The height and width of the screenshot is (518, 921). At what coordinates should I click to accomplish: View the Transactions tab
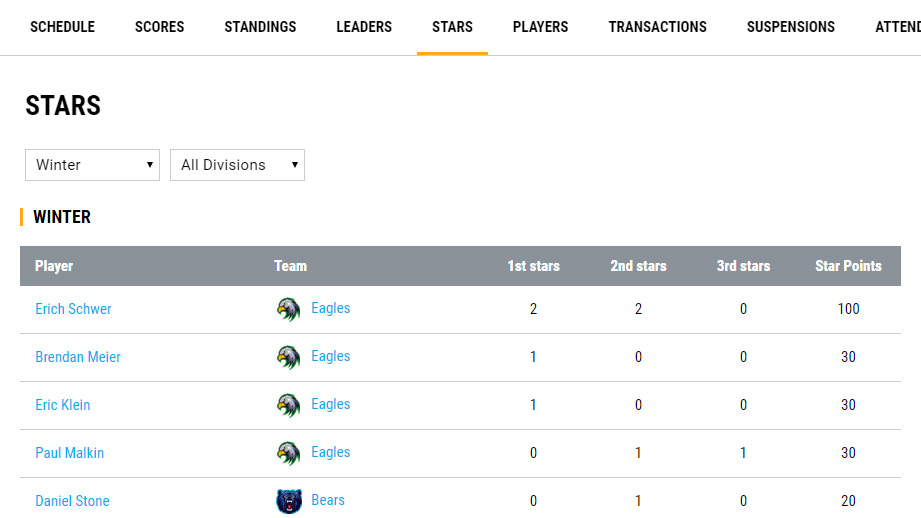pos(657,27)
